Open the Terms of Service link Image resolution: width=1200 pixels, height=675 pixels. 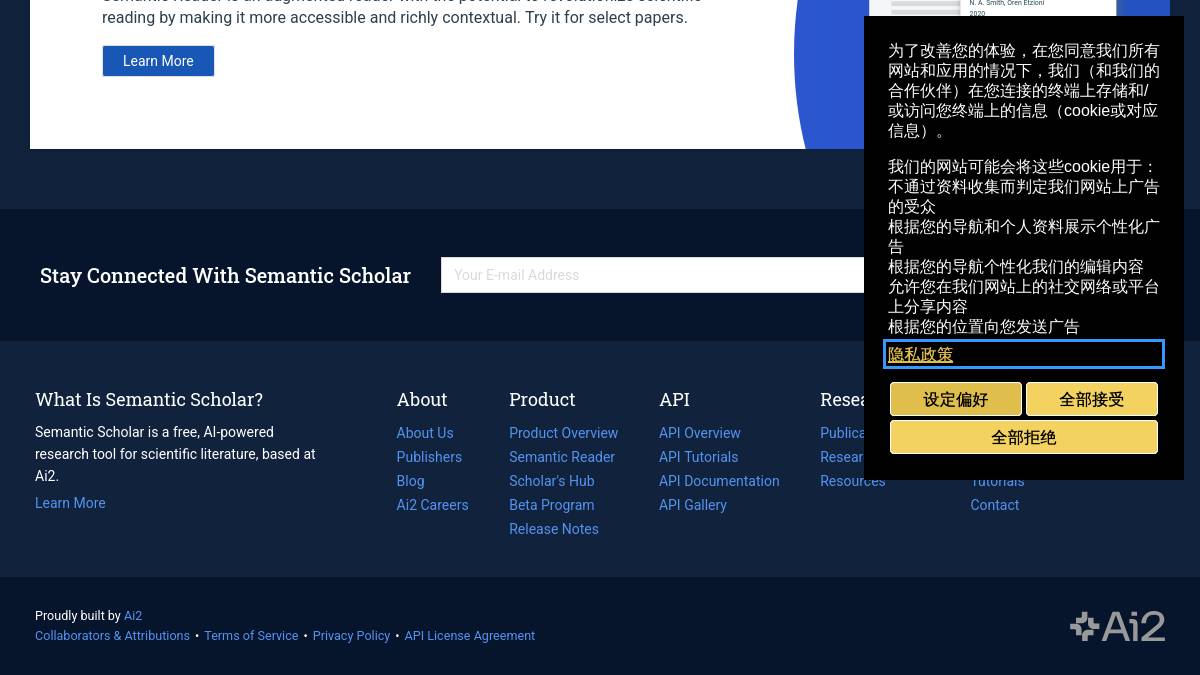coord(251,636)
